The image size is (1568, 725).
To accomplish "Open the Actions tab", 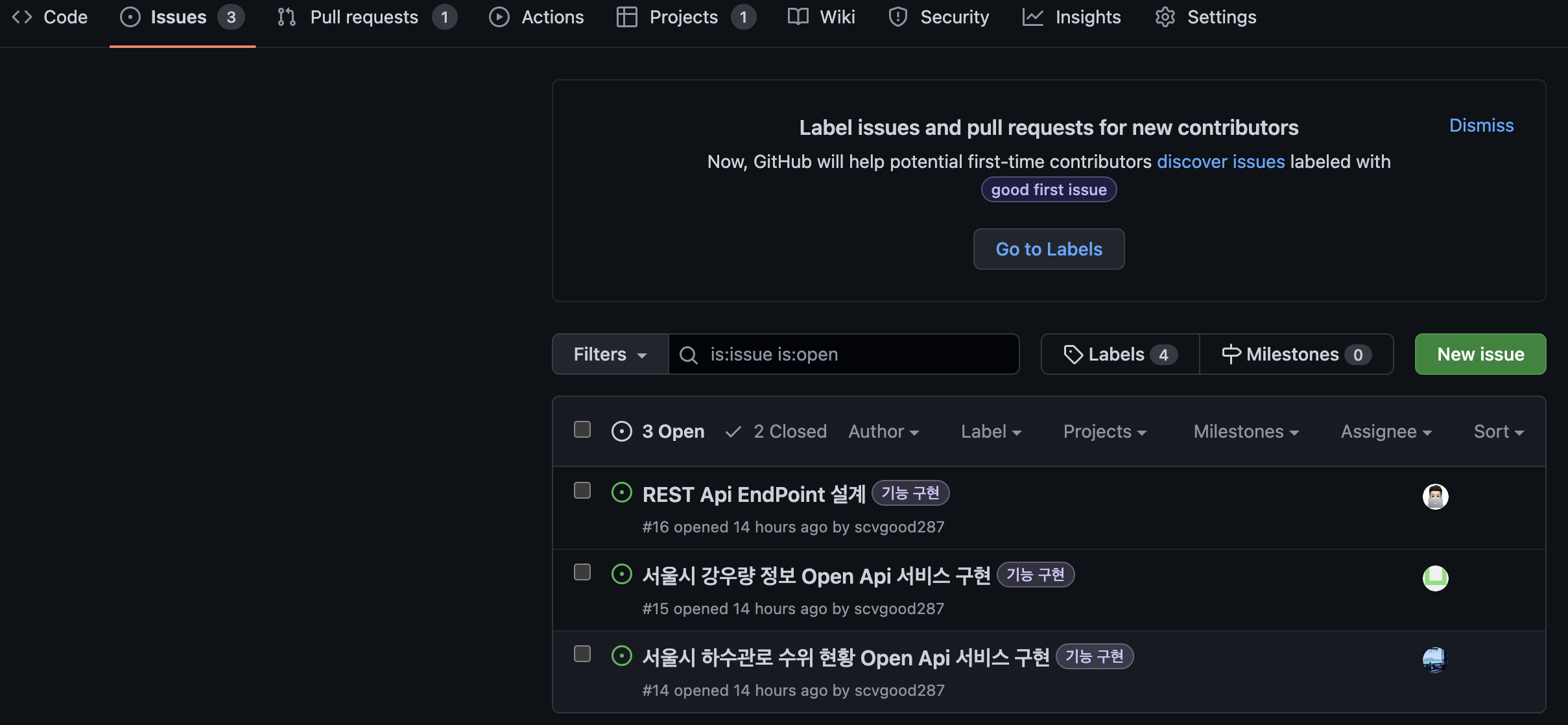I will 536,17.
